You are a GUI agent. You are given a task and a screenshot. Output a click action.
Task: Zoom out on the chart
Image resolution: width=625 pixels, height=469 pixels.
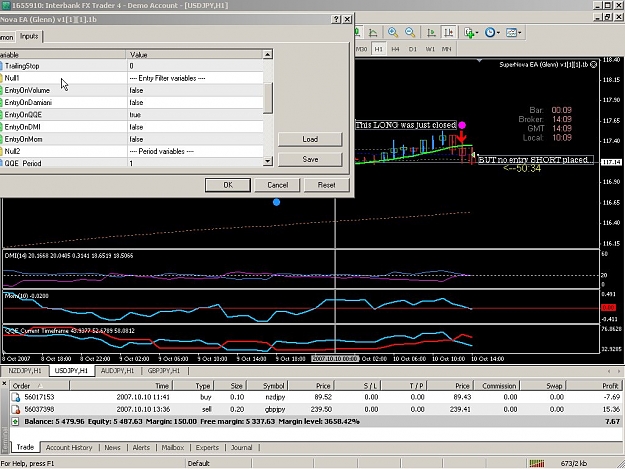[x=410, y=32]
